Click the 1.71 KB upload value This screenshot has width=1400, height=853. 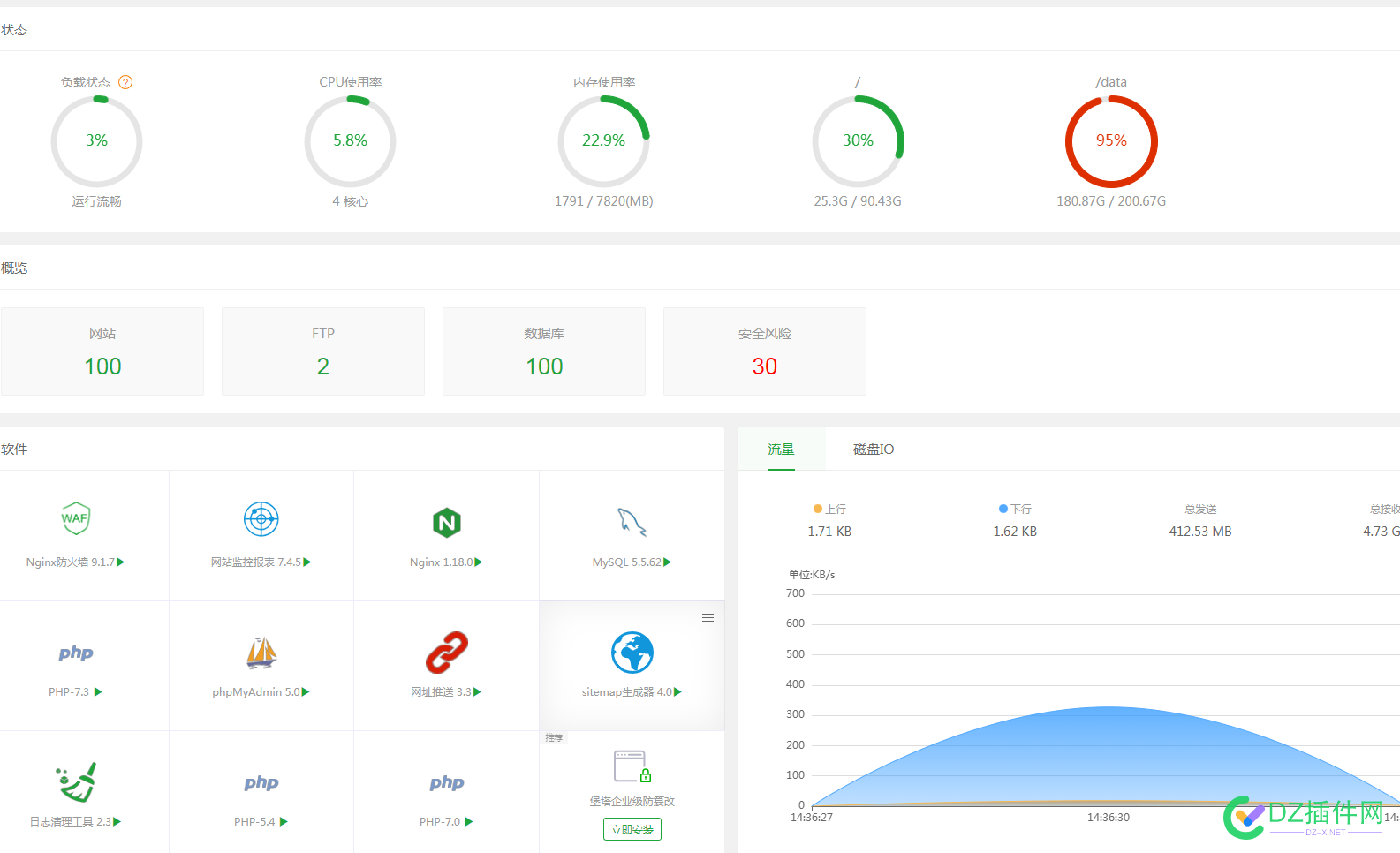point(829,532)
